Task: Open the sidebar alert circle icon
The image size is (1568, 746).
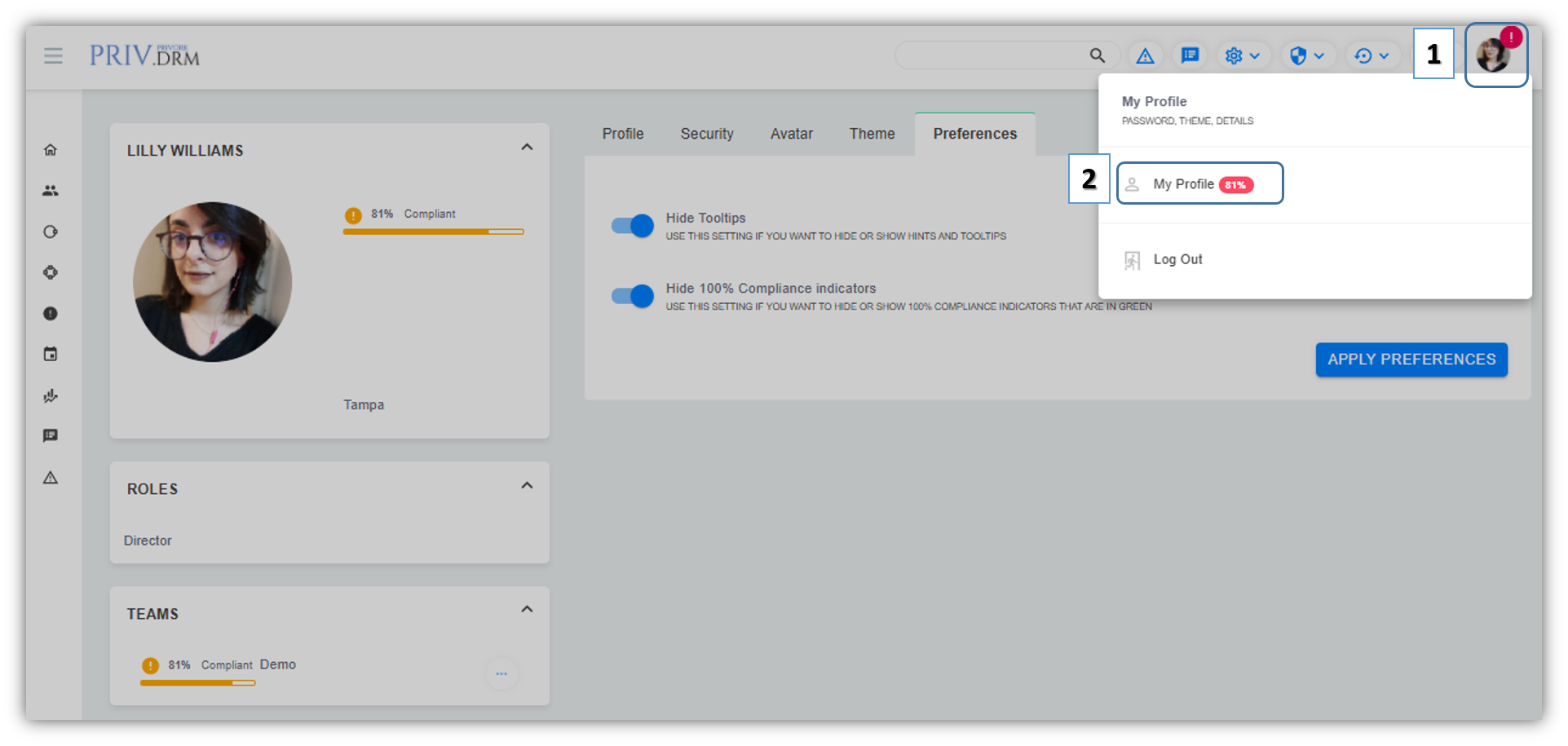Action: (51, 314)
